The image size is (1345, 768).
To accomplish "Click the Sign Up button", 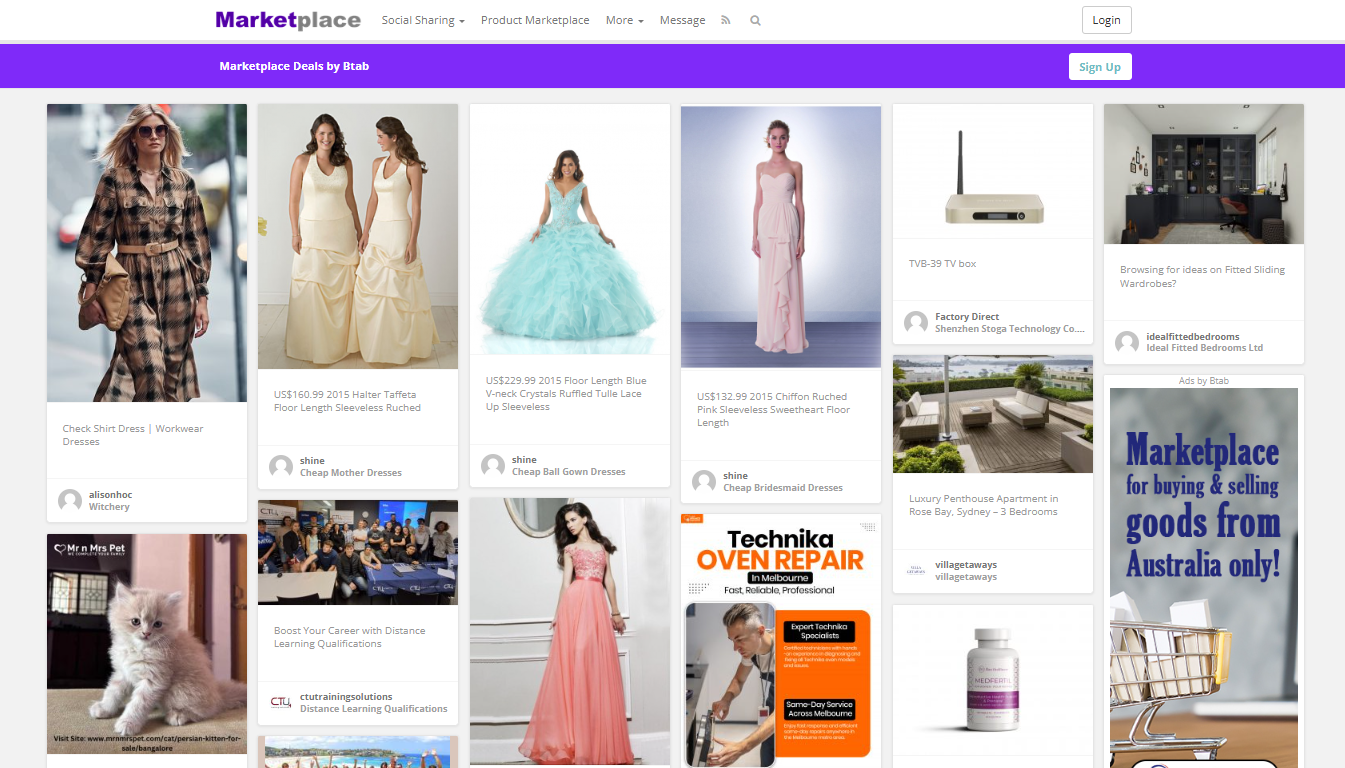I will (x=1100, y=67).
